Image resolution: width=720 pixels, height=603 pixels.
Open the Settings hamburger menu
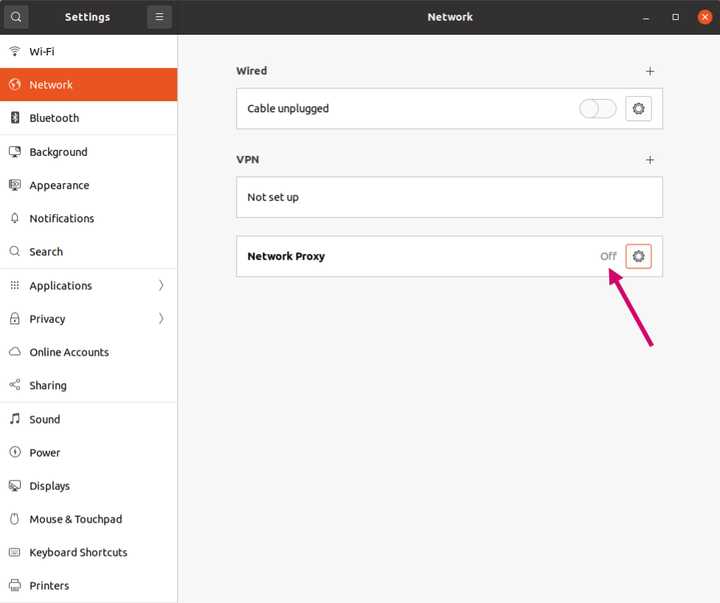click(x=159, y=17)
